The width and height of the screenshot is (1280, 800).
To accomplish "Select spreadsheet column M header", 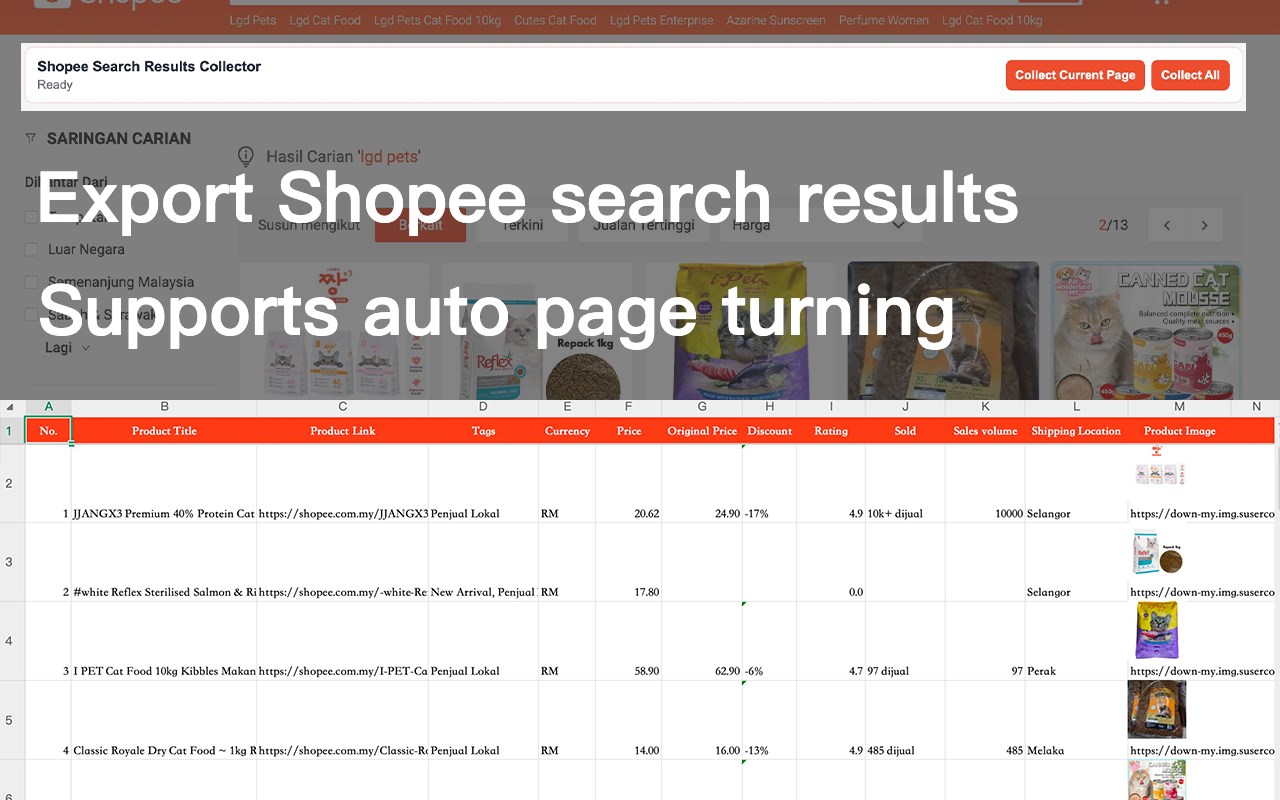I will (1180, 406).
